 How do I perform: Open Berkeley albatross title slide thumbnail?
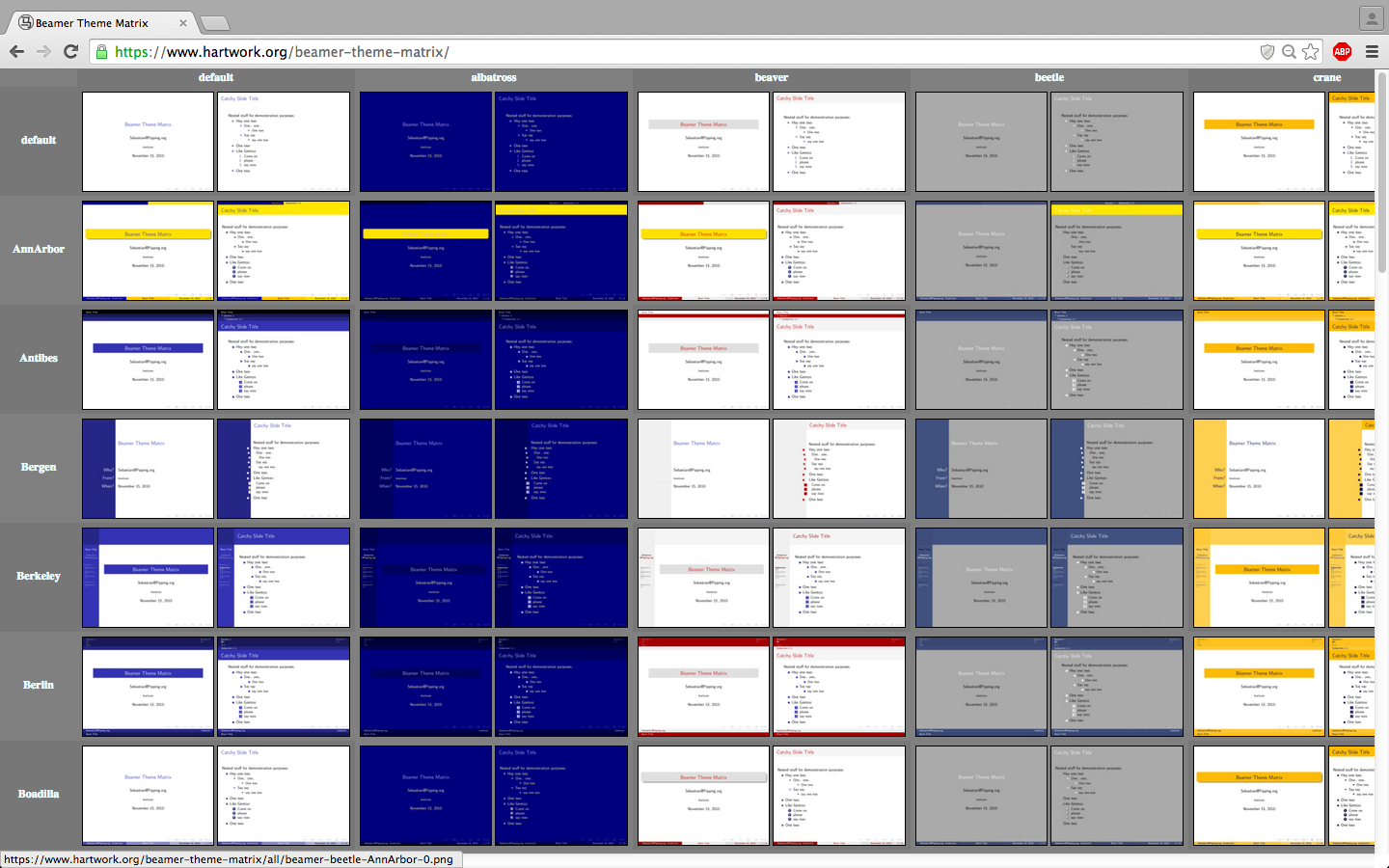coord(425,578)
